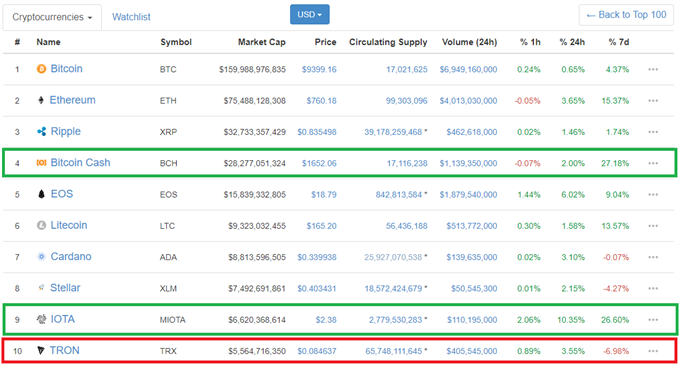The height and width of the screenshot is (365, 679).
Task: Click the Ethereum diamond logo icon
Action: pos(41,100)
